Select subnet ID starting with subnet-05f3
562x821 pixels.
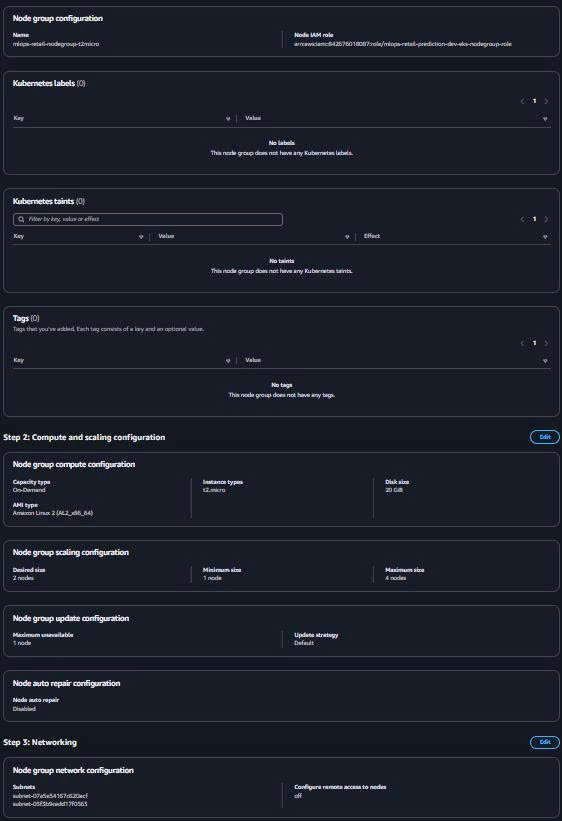(x=50, y=804)
